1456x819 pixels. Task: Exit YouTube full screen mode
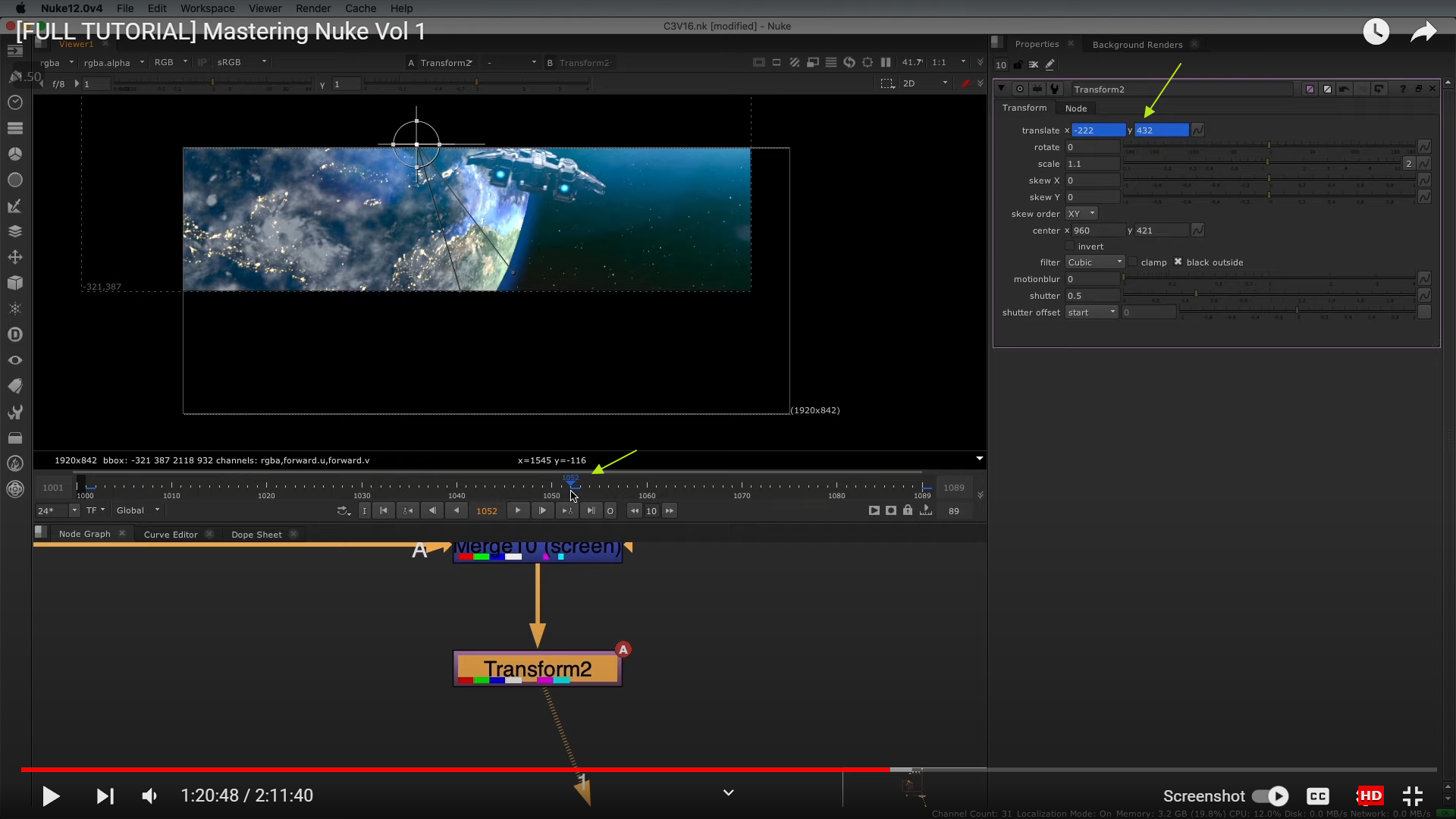pyautogui.click(x=1413, y=796)
